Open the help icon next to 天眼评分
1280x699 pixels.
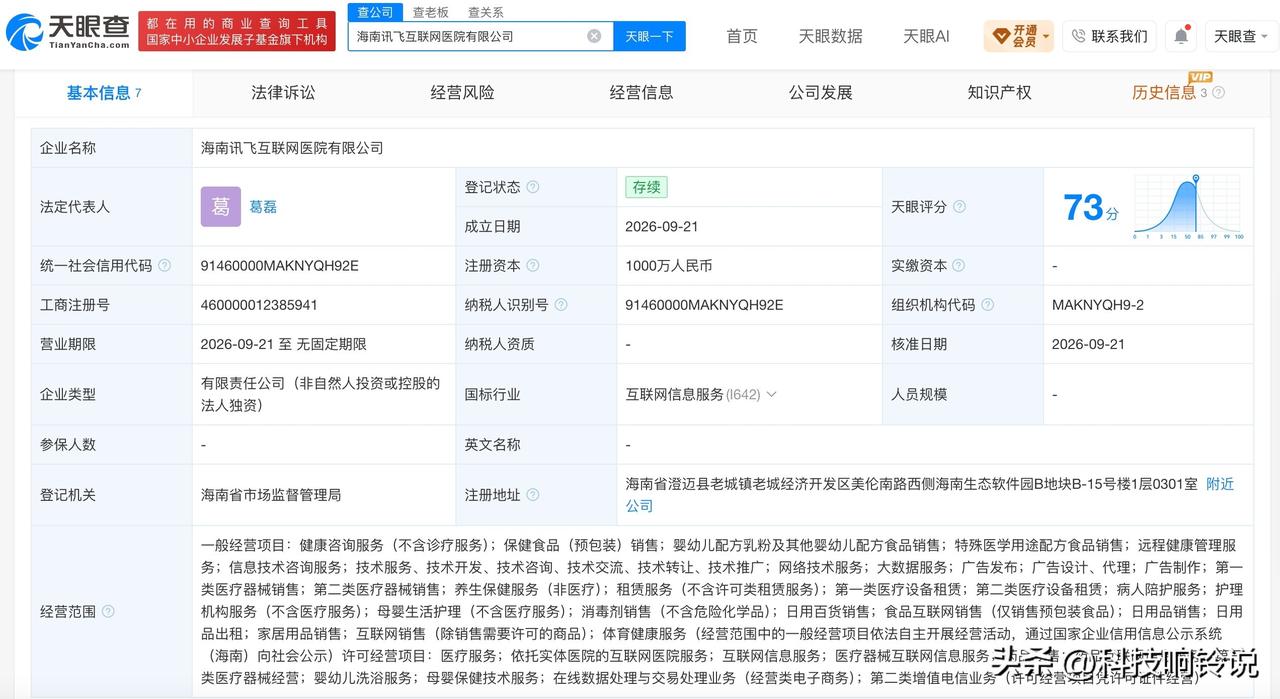click(959, 207)
